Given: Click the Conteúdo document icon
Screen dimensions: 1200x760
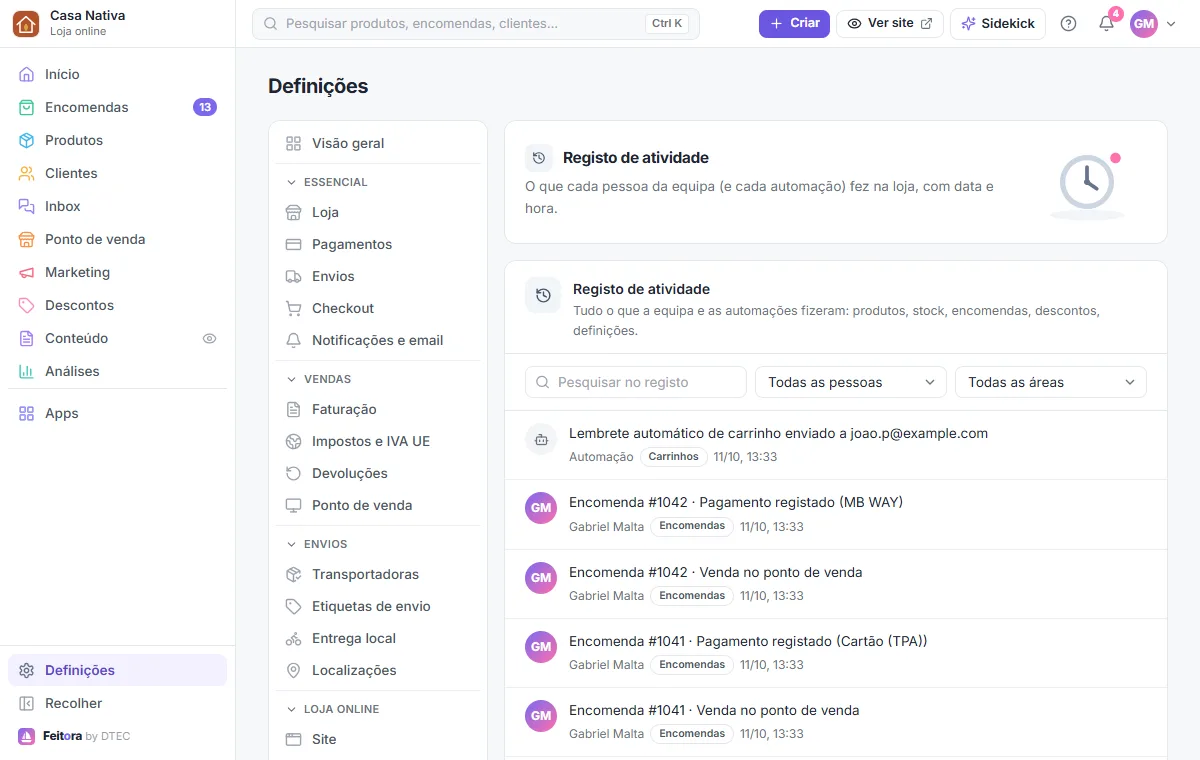Looking at the screenshot, I should pyautogui.click(x=26, y=339).
